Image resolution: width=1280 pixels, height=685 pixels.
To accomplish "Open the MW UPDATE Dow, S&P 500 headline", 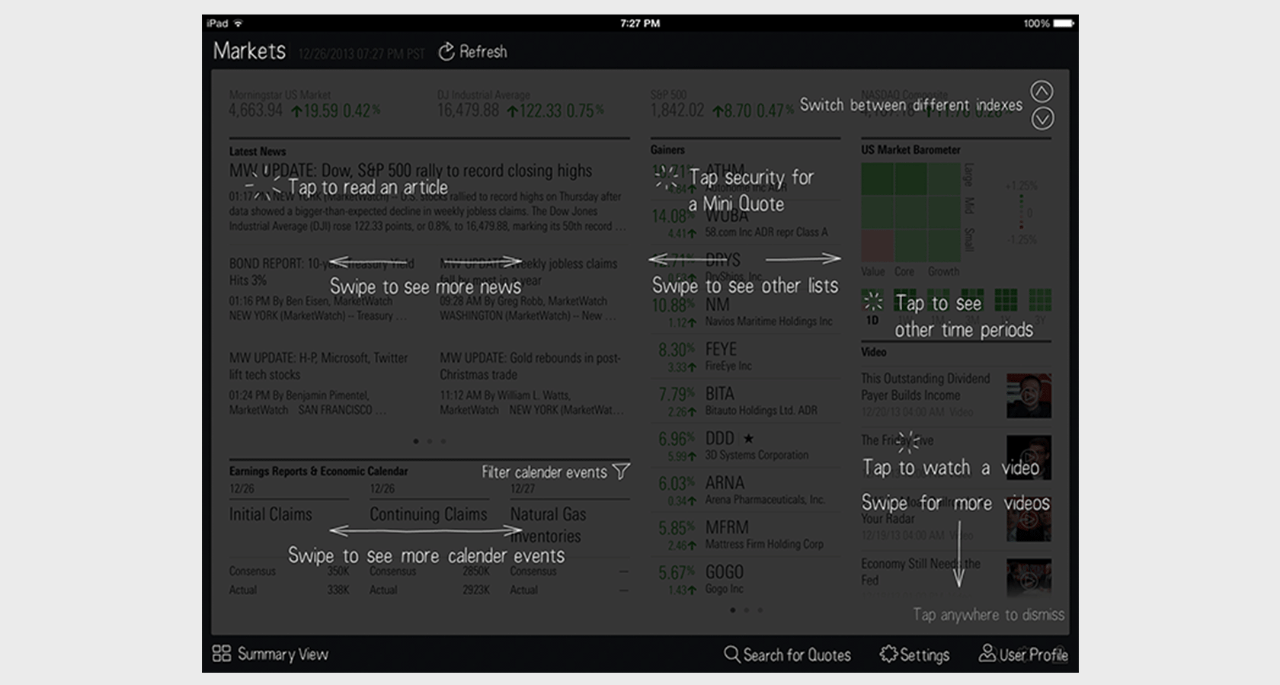I will pyautogui.click(x=411, y=171).
